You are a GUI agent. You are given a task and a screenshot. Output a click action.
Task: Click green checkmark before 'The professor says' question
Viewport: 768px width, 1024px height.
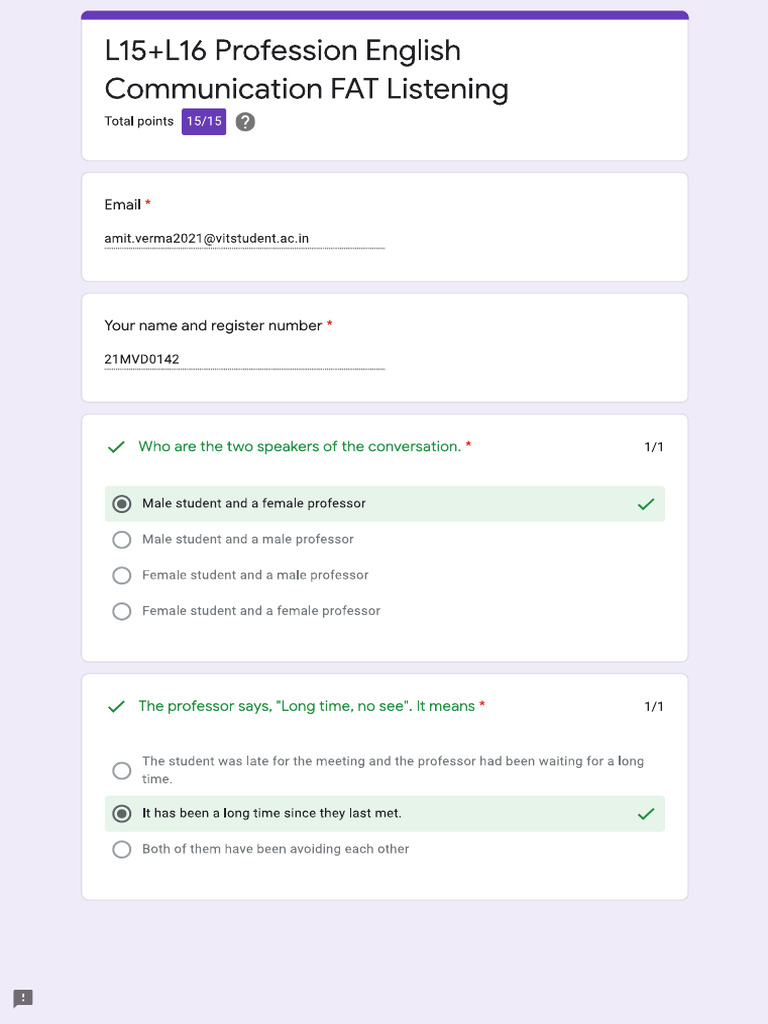tap(116, 707)
